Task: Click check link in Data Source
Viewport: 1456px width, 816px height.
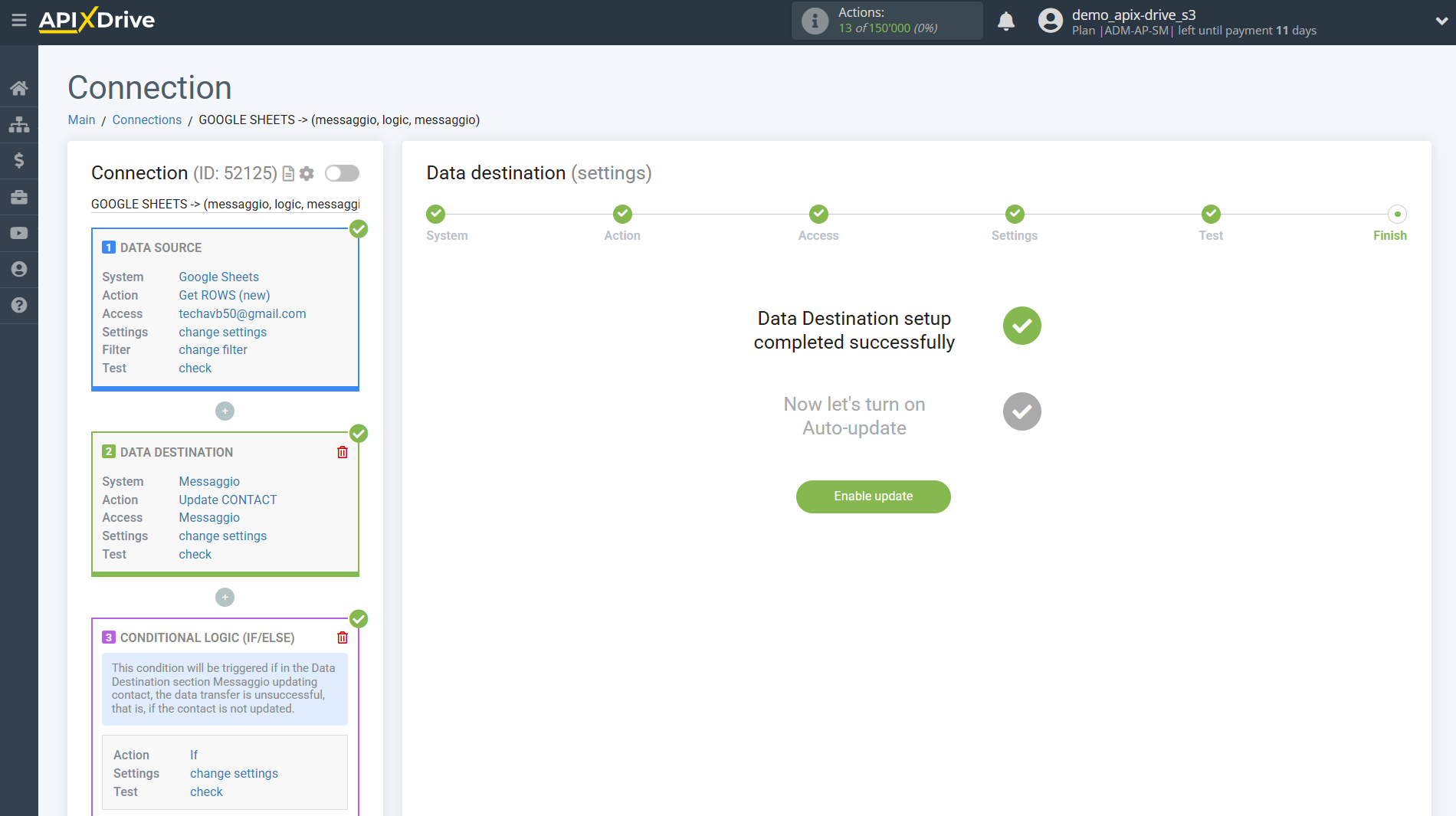Action: pyautogui.click(x=195, y=368)
